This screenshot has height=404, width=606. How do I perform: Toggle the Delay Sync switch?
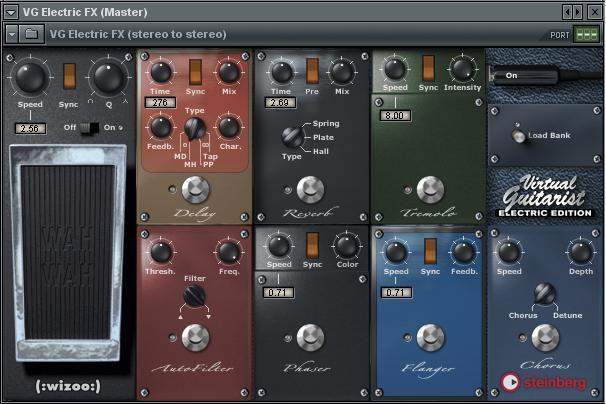tap(195, 73)
